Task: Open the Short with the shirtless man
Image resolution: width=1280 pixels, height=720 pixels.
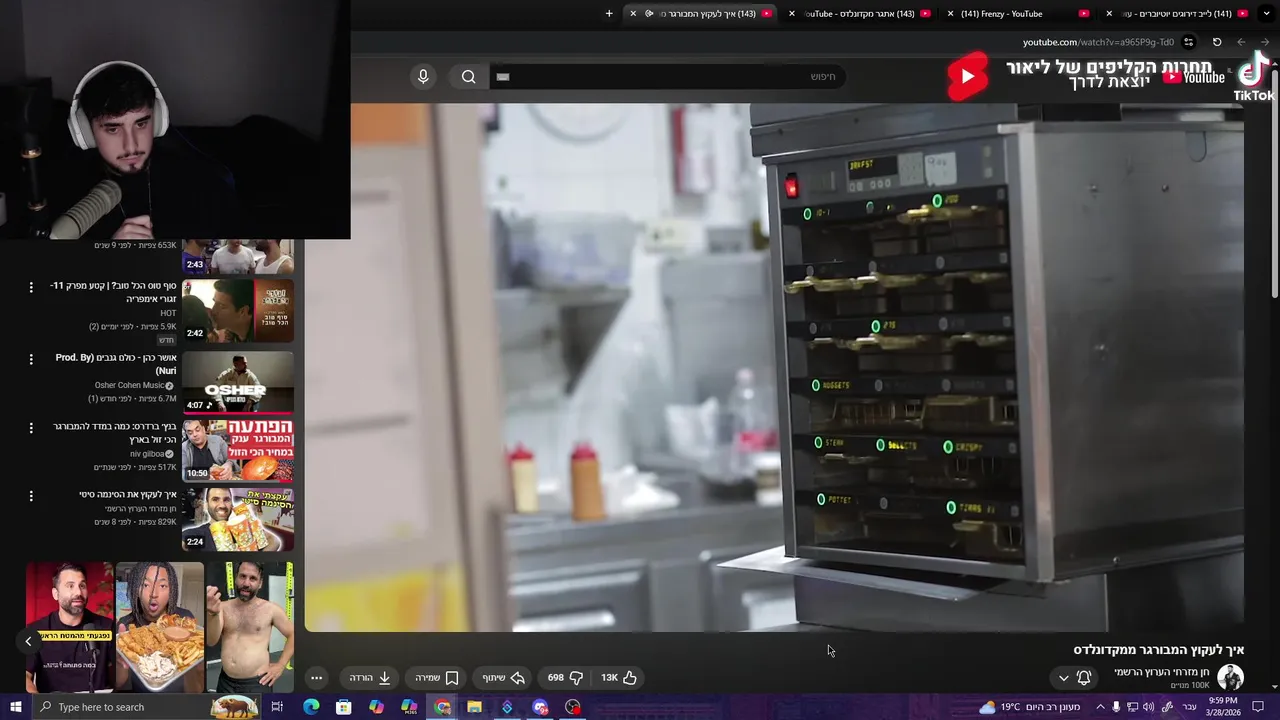Action: [250, 627]
